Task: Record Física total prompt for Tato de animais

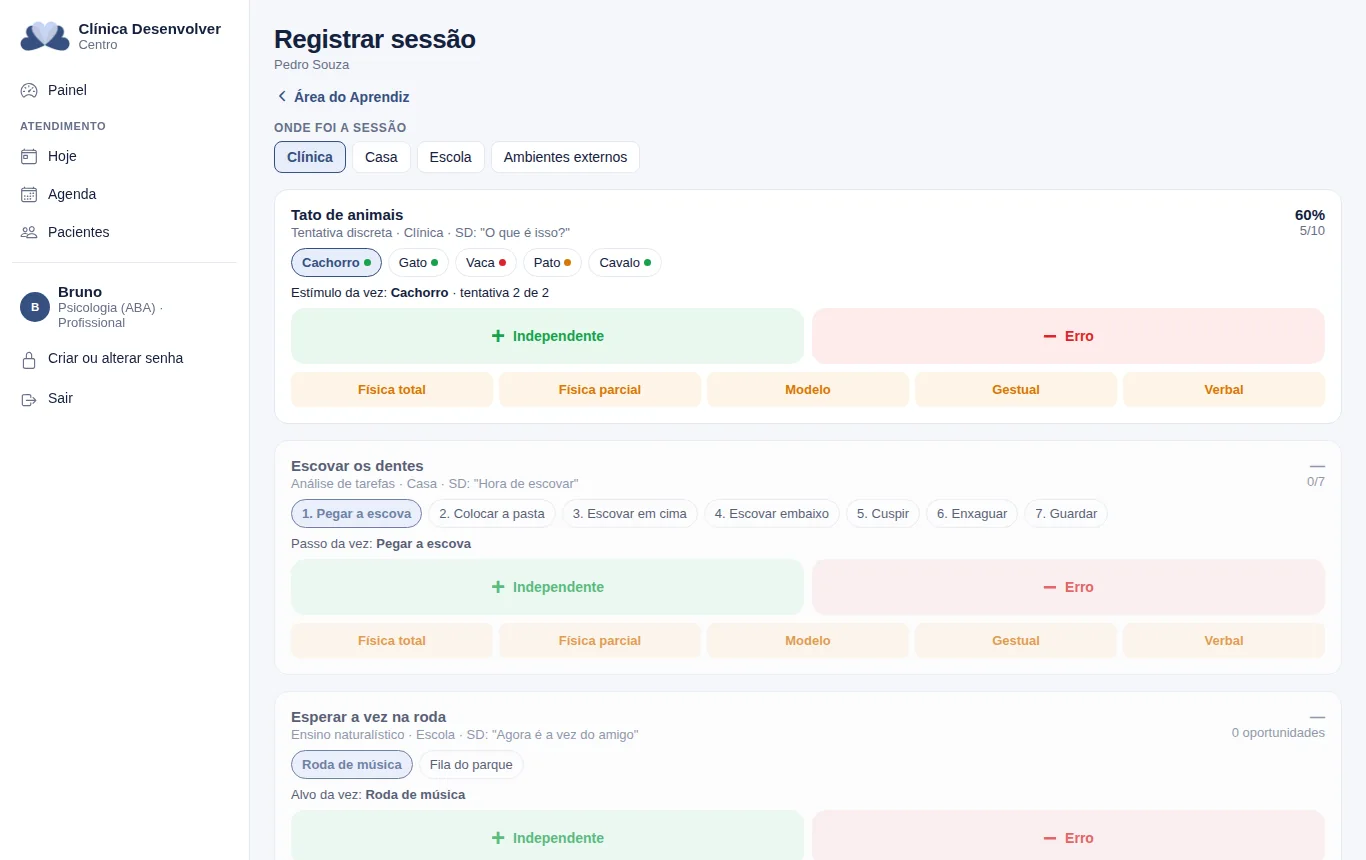Action: pyautogui.click(x=392, y=390)
